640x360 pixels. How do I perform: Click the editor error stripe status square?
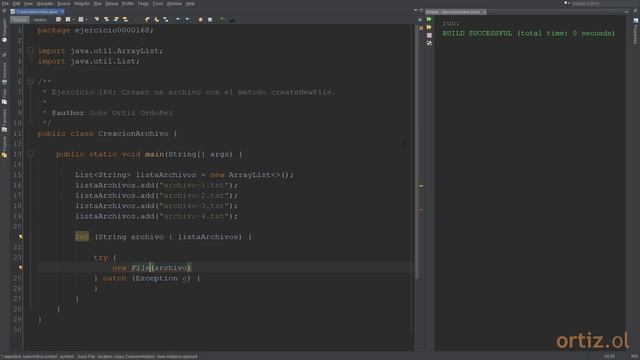click(x=421, y=28)
